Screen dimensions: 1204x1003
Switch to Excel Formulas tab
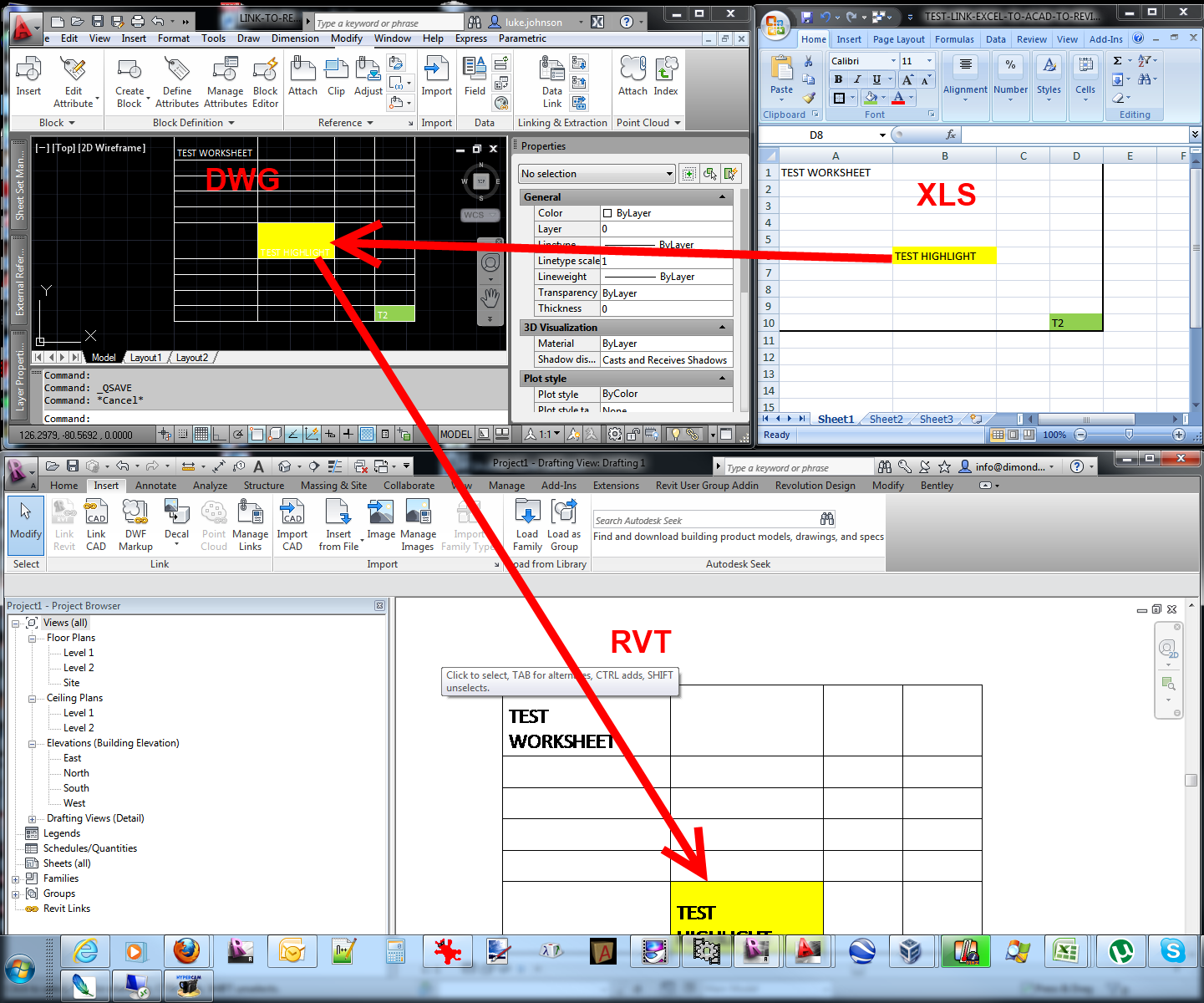tap(954, 39)
